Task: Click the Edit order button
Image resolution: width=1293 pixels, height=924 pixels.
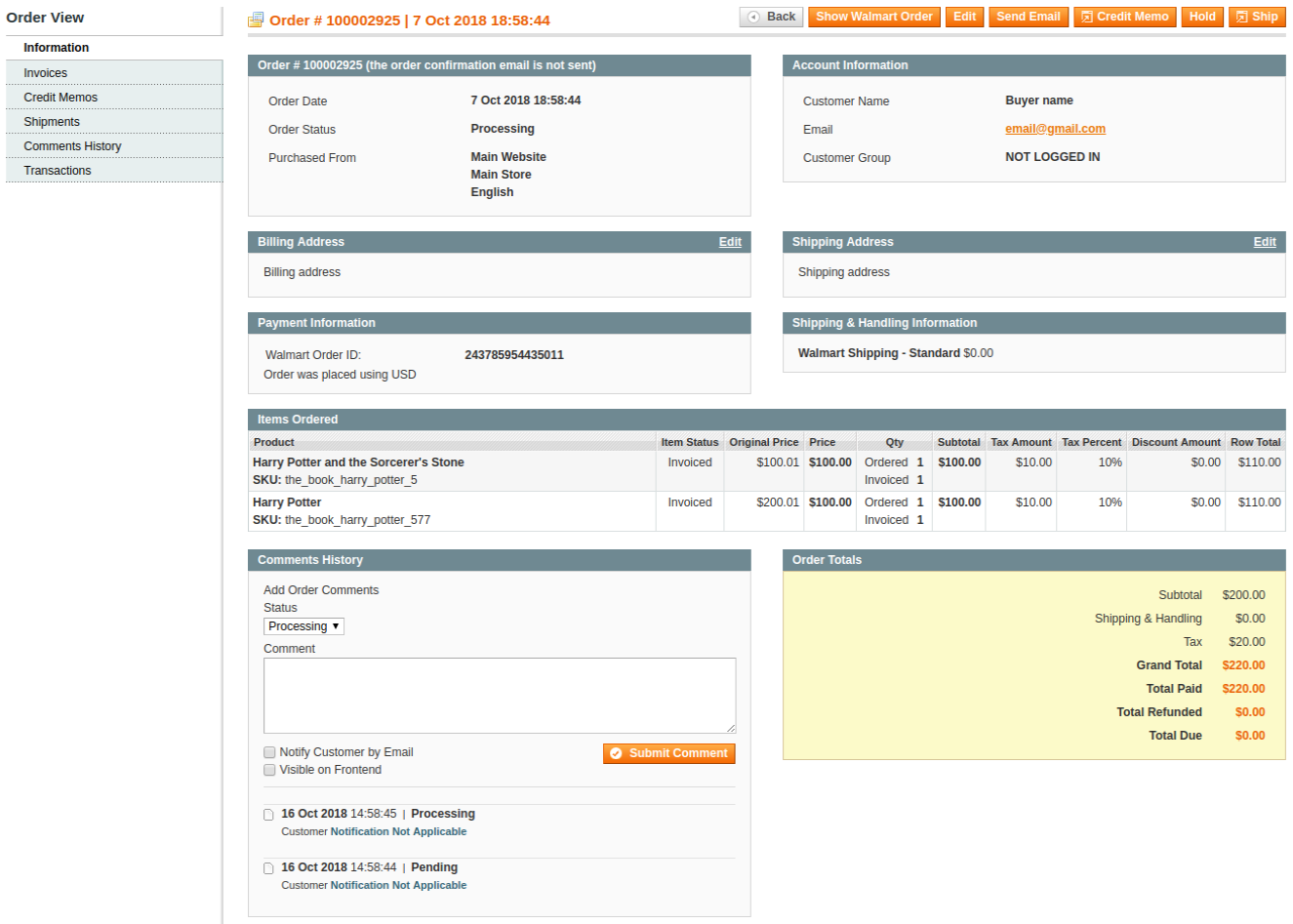Action: click(964, 17)
